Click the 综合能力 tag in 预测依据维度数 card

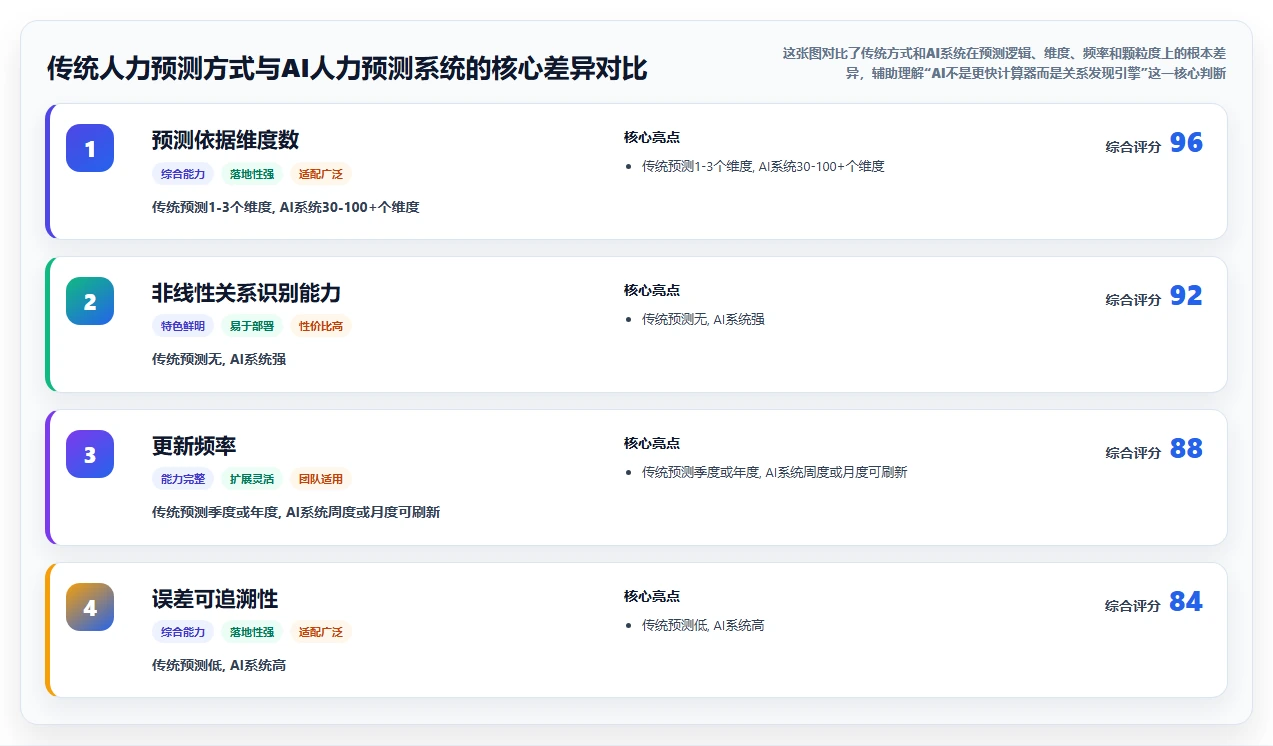[183, 173]
